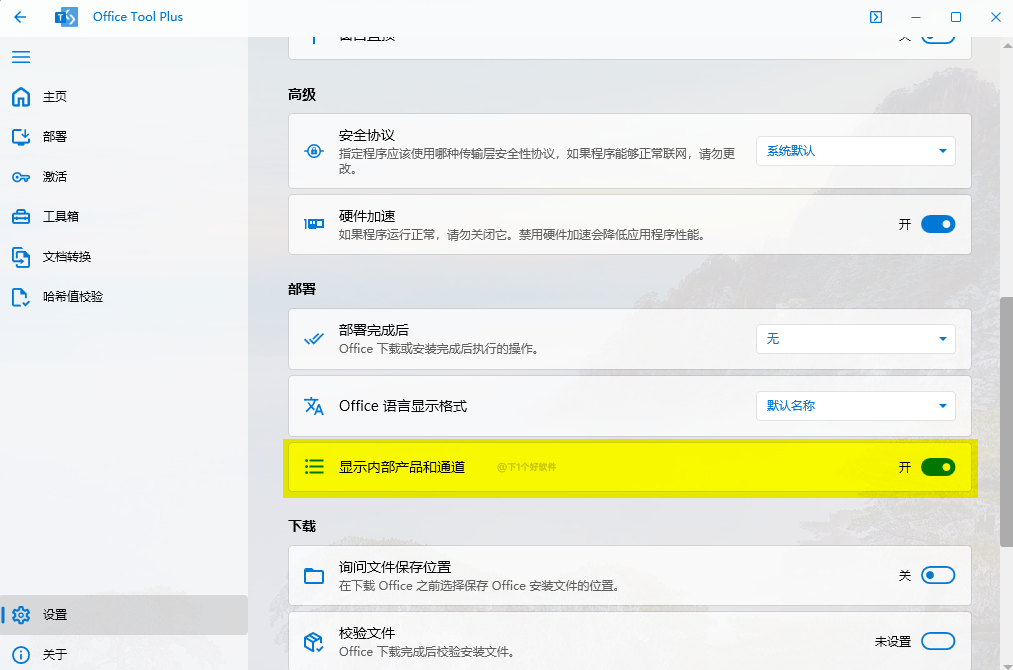
Task: Disable the 硬件加速 toggle
Action: tap(937, 224)
